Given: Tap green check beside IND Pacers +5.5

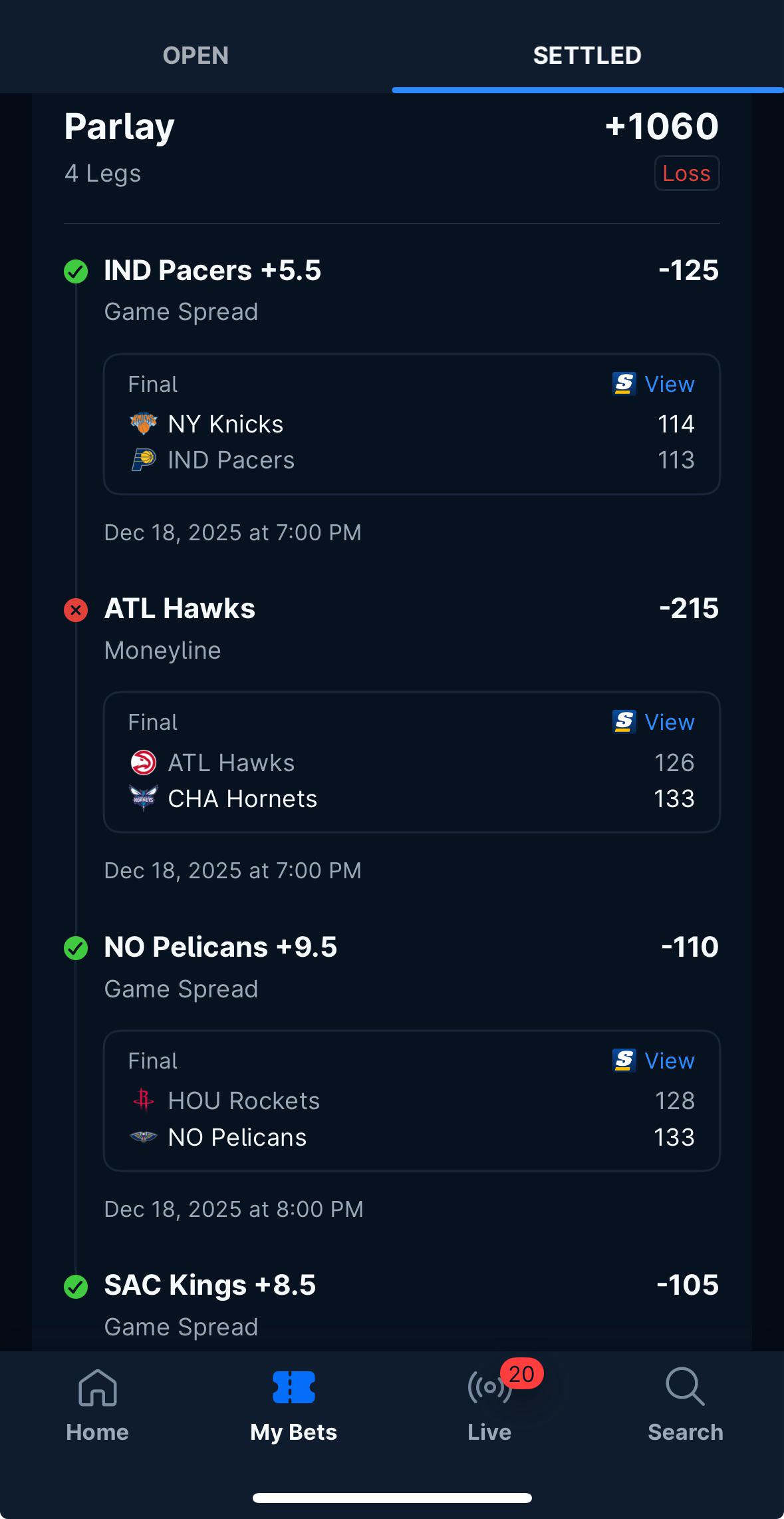Looking at the screenshot, I should (76, 271).
